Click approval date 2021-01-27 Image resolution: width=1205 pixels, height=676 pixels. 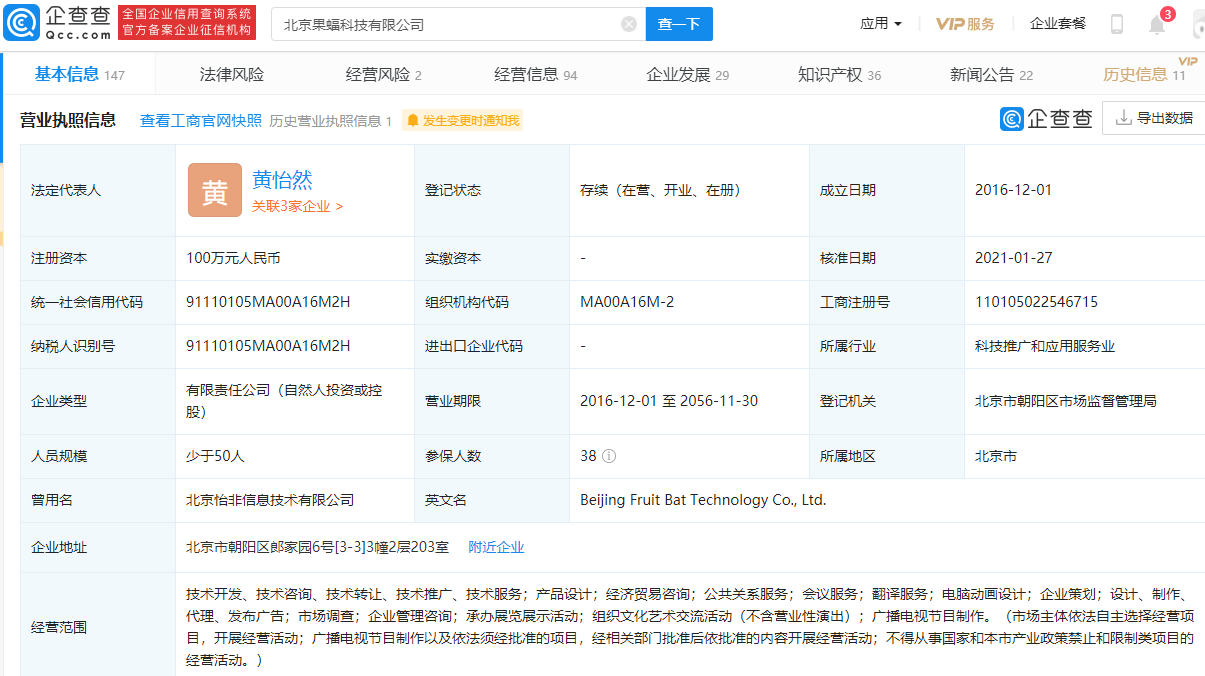[1013, 258]
